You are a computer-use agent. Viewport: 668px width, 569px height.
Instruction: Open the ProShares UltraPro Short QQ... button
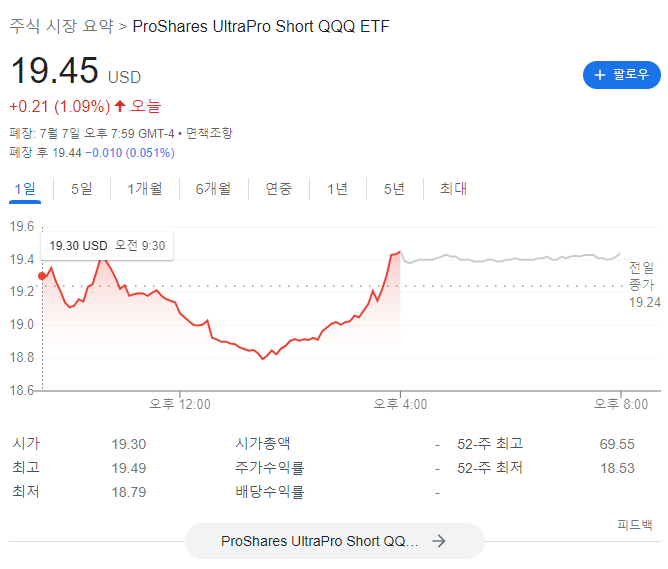334,541
